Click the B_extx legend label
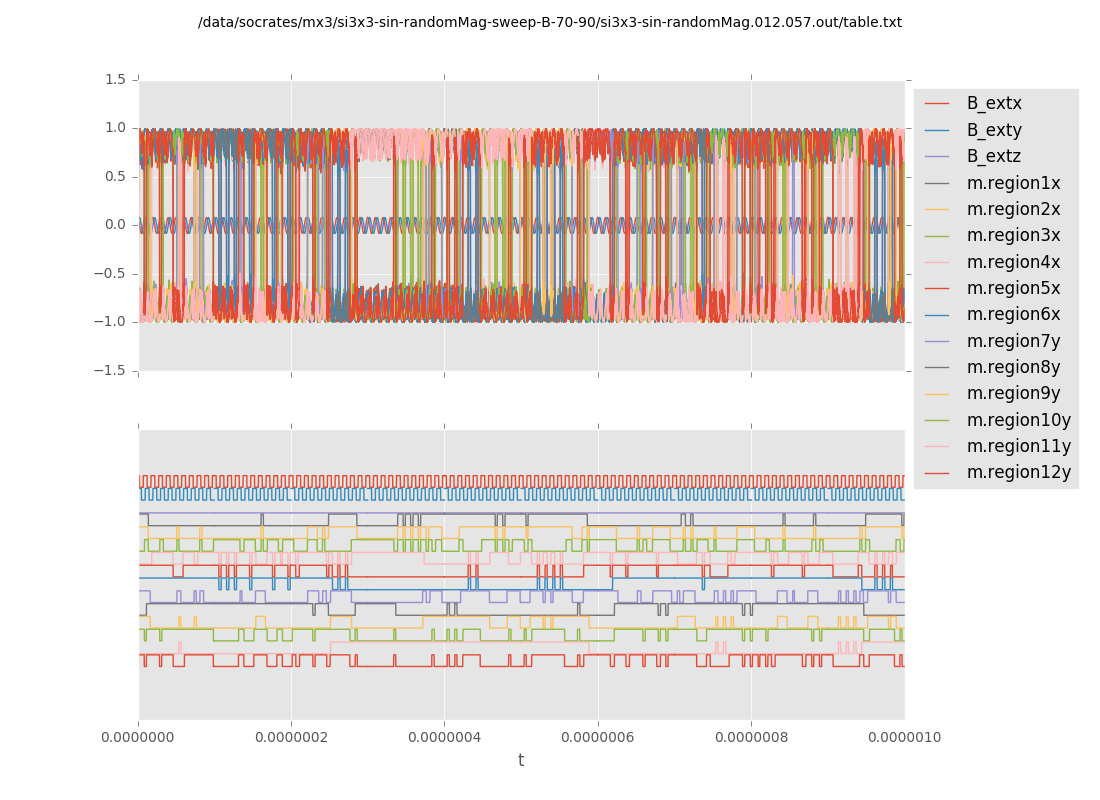Viewport: 1100px width, 800px height. point(994,103)
